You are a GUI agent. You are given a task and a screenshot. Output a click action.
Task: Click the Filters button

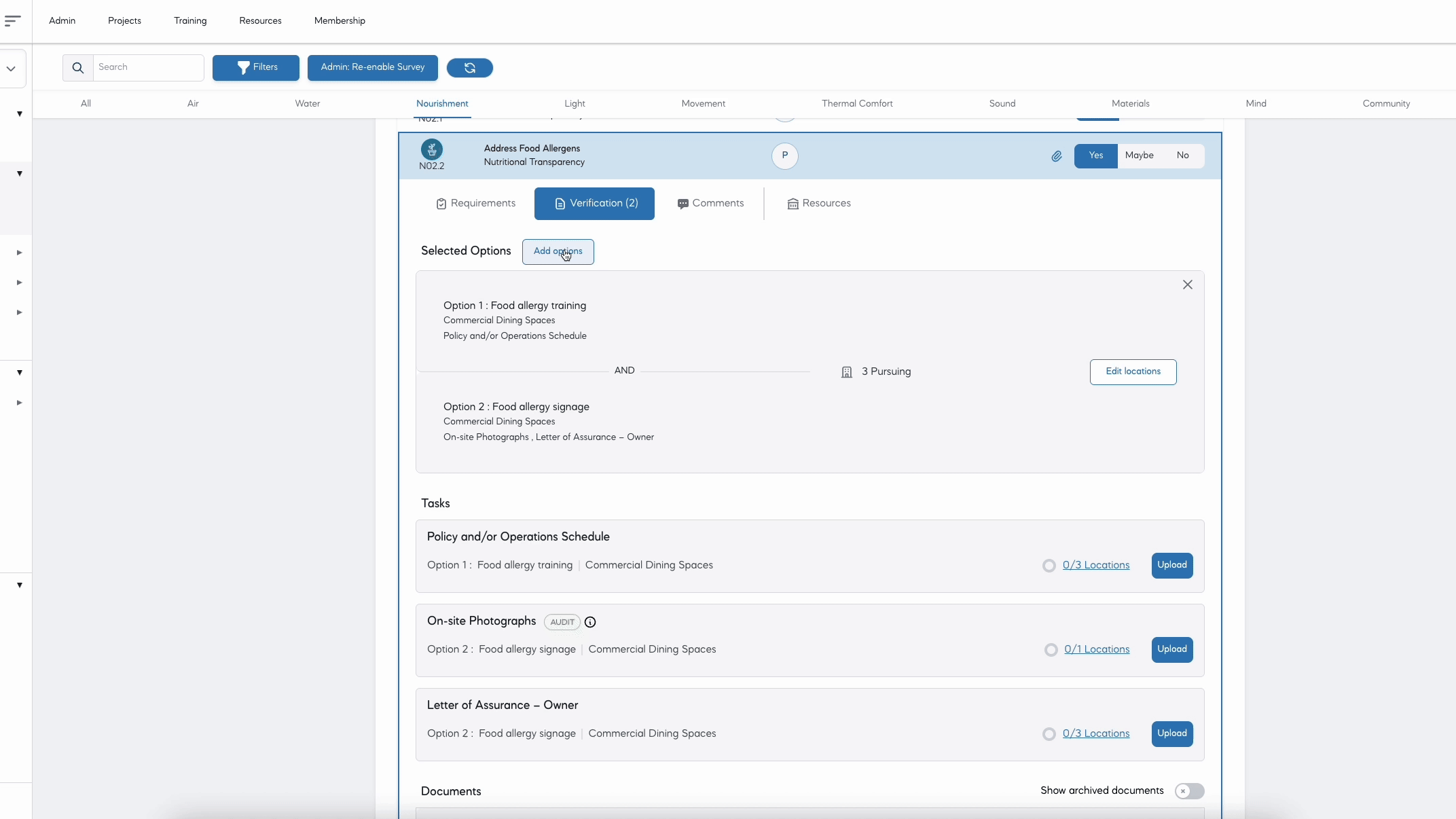click(x=256, y=68)
